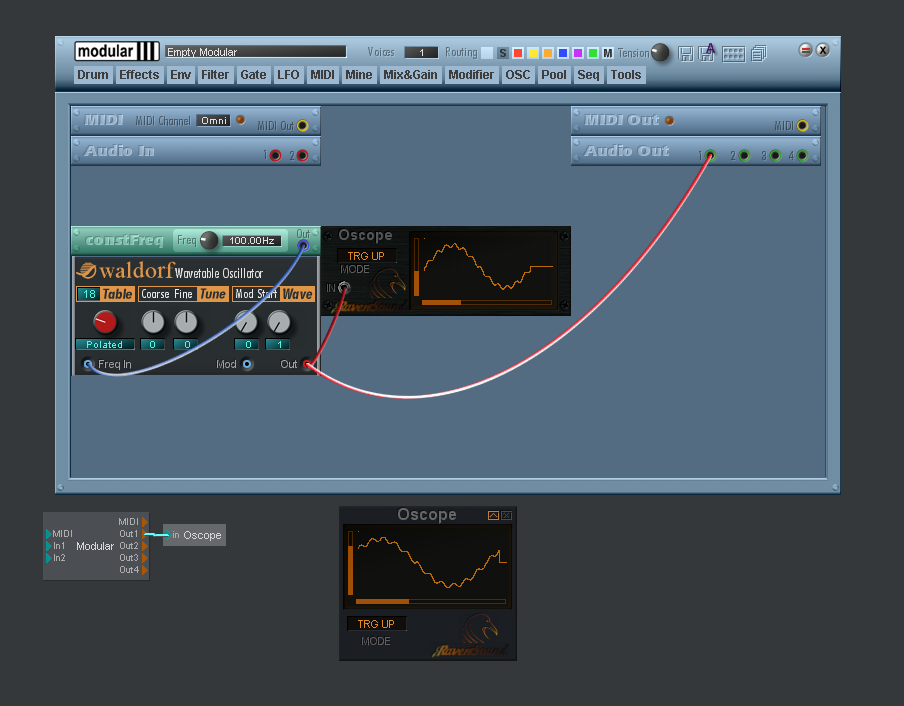Click Waldorf oscillator Mod jack
This screenshot has height=706, width=904.
(247, 364)
